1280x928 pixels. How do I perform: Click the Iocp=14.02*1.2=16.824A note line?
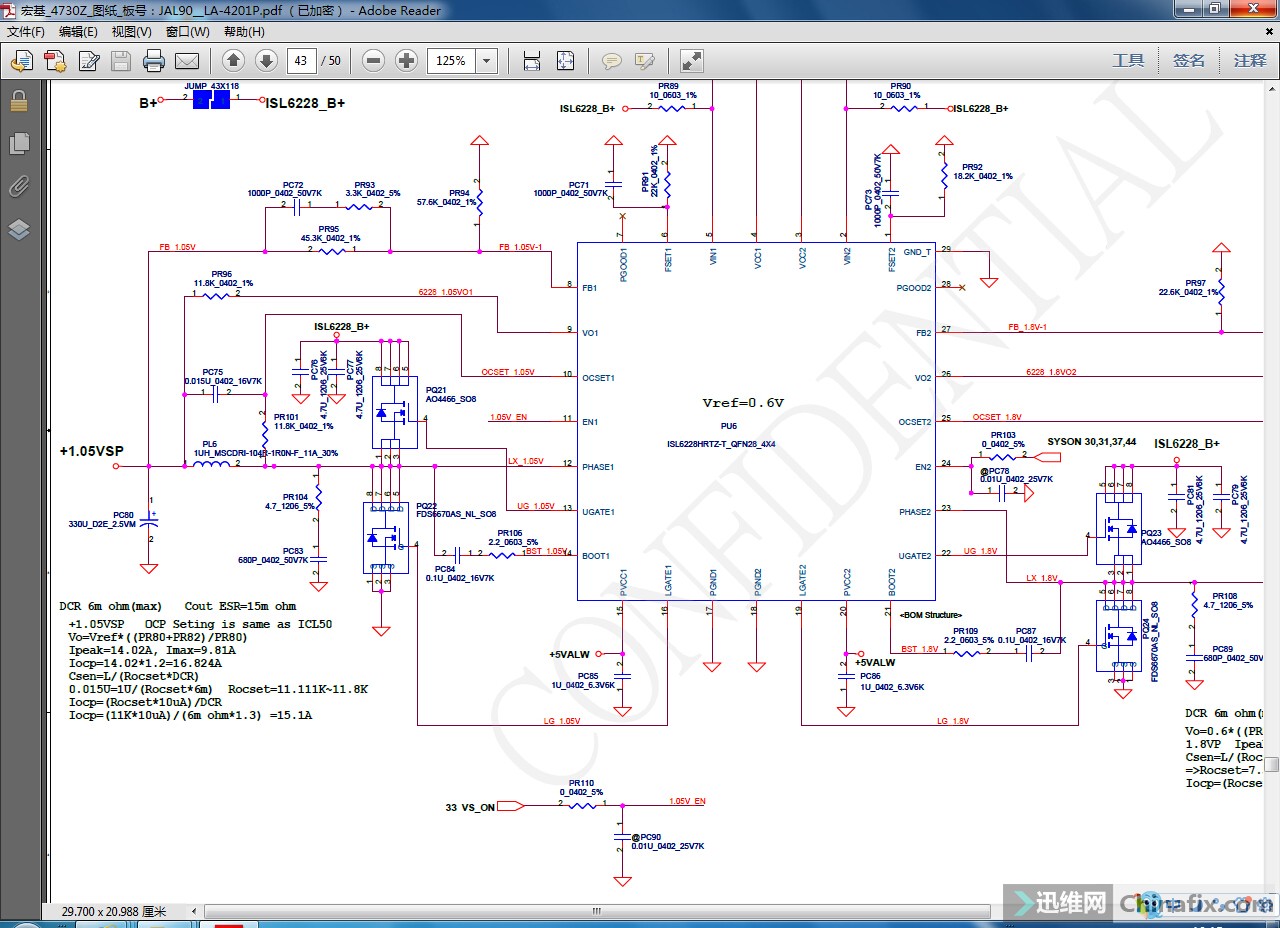(x=145, y=663)
